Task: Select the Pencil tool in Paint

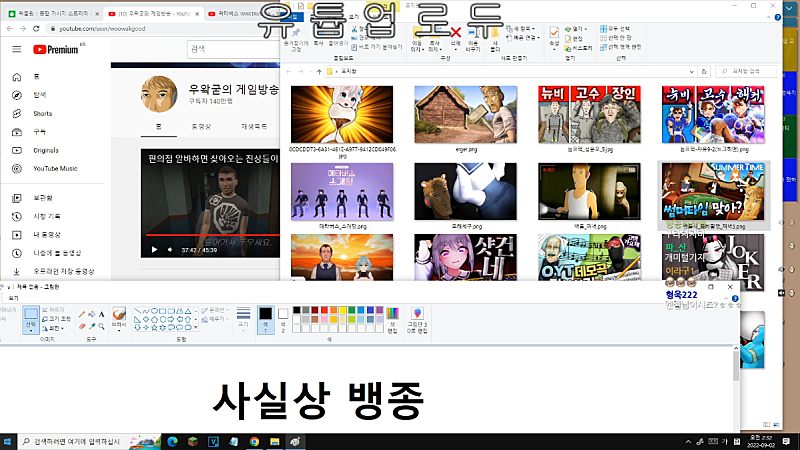Action: point(80,312)
